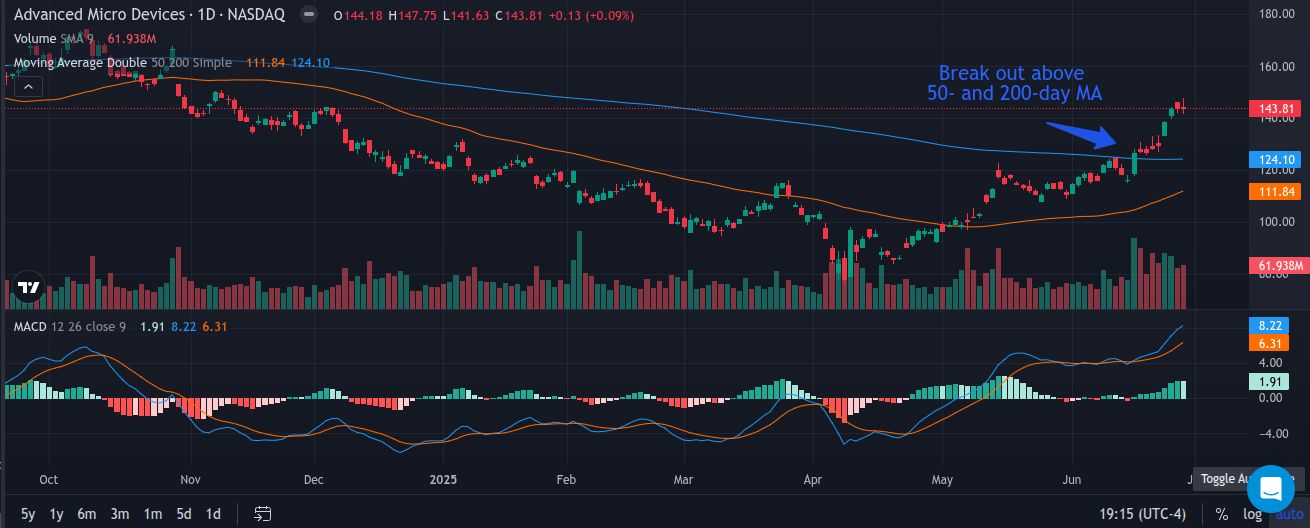This screenshot has height=528, width=1310.
Task: Select the 3m time range
Action: click(120, 514)
